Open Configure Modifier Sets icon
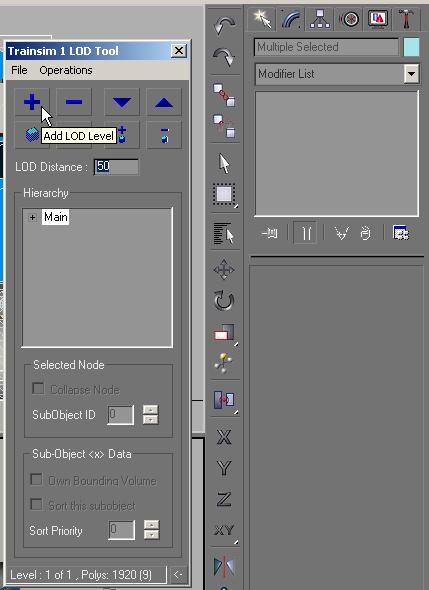The image size is (429, 590). point(400,233)
